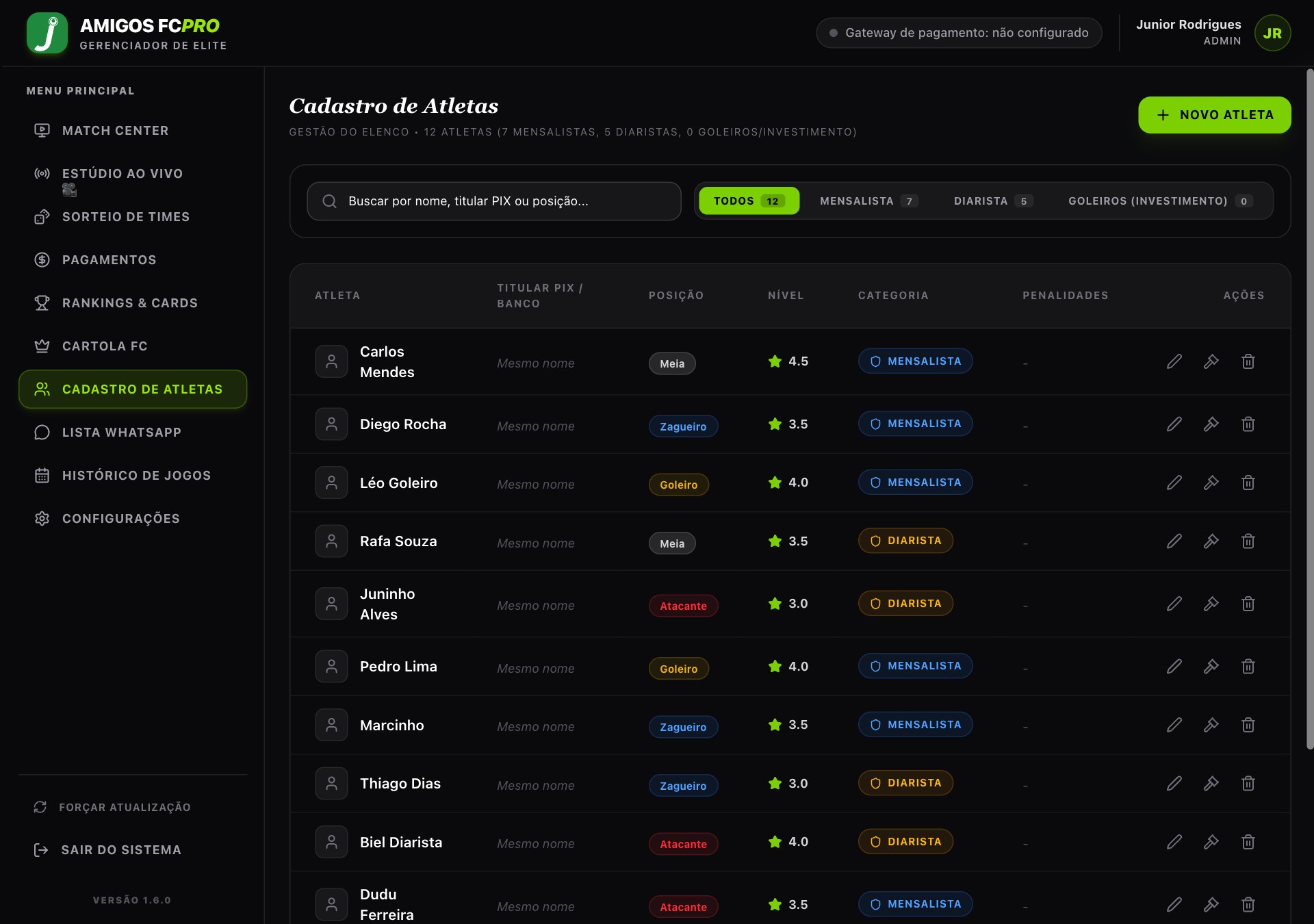The height and width of the screenshot is (924, 1314).
Task: Delete Pedro Lima using the trash icon
Action: click(x=1248, y=667)
